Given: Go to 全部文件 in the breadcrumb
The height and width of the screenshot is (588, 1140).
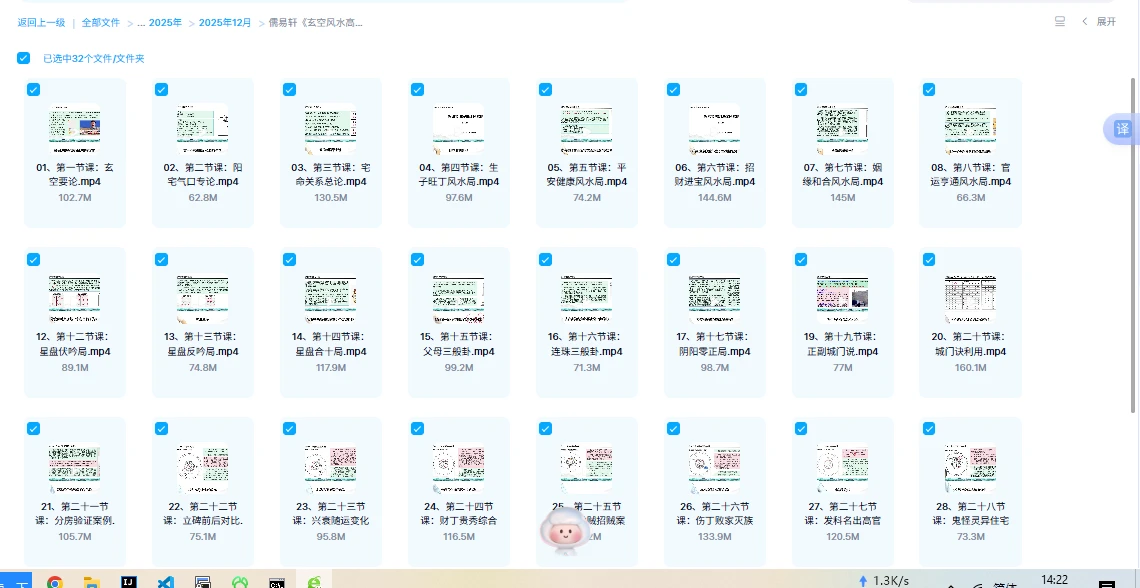Looking at the screenshot, I should pos(100,22).
